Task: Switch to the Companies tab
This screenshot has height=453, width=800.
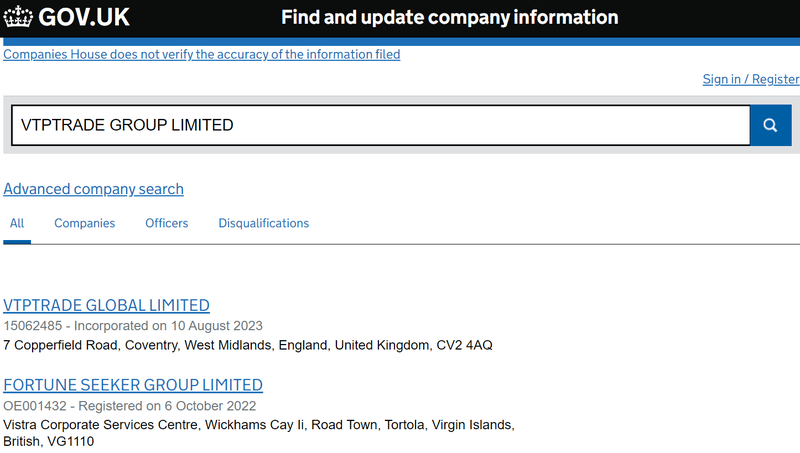Action: [x=85, y=223]
